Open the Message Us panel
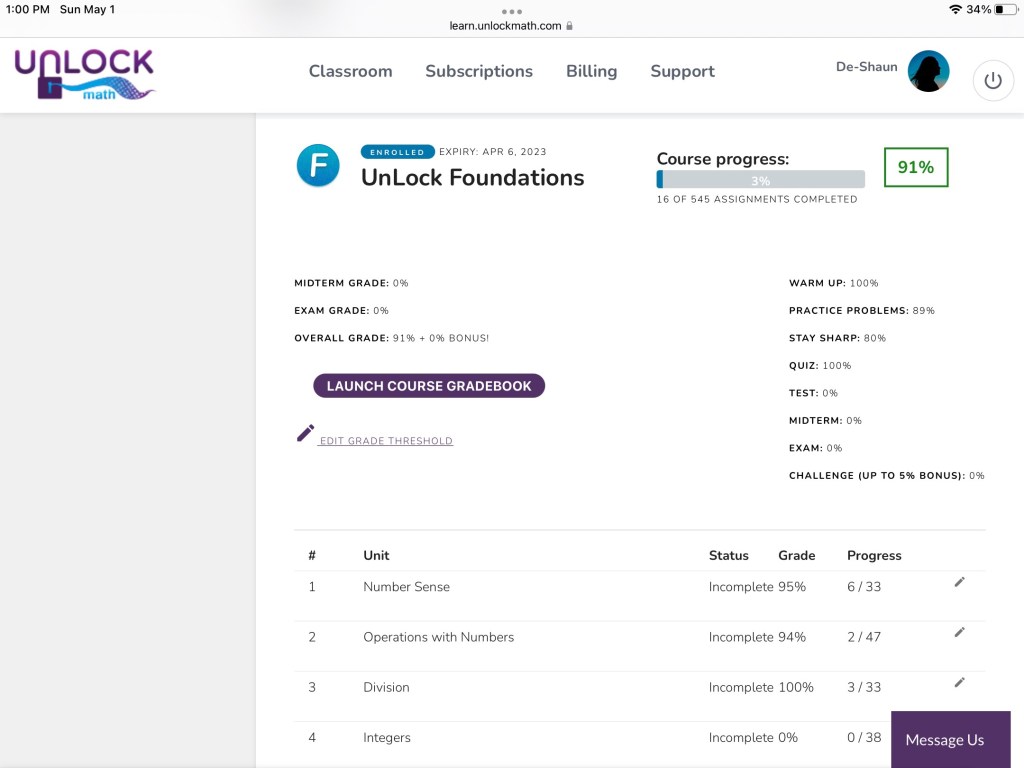The height and width of the screenshot is (768, 1024). click(x=944, y=740)
